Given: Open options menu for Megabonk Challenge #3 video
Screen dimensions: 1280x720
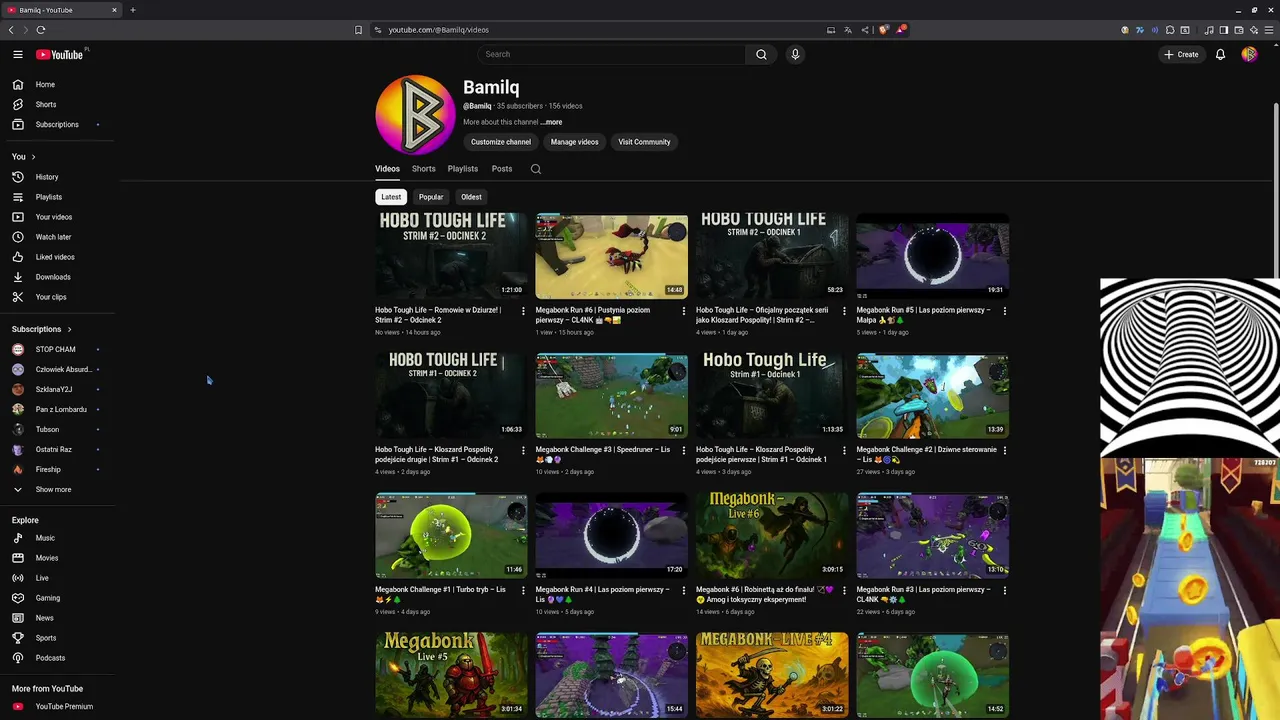Looking at the screenshot, I should click(684, 451).
